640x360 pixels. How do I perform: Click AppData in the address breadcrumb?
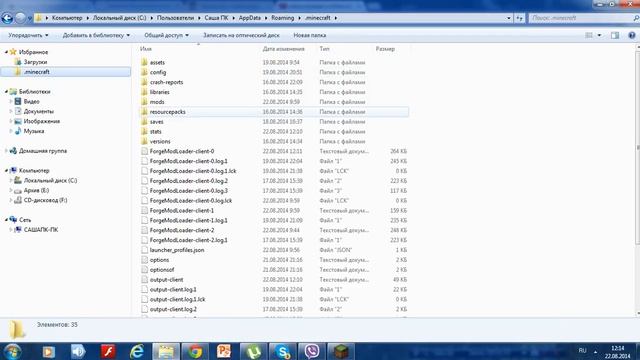[250, 18]
